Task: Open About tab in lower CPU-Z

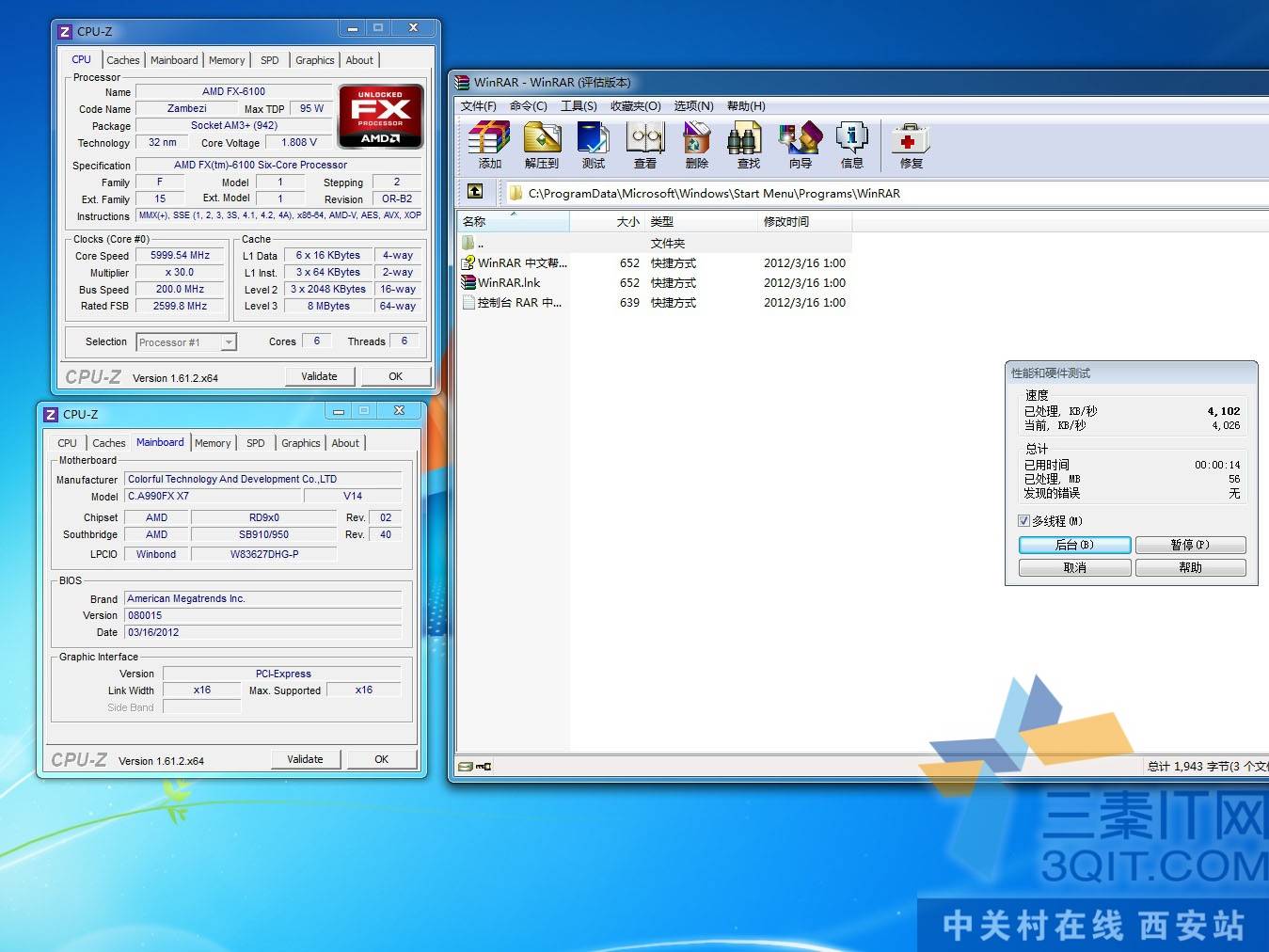Action: 345,443
